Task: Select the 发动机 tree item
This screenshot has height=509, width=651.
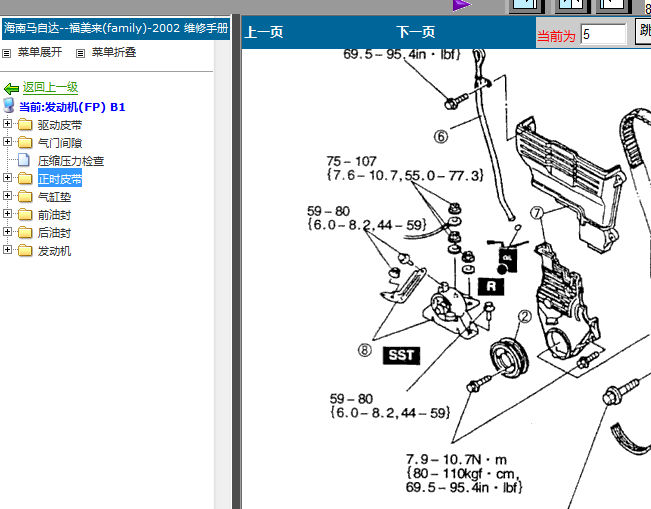Action: coord(54,251)
